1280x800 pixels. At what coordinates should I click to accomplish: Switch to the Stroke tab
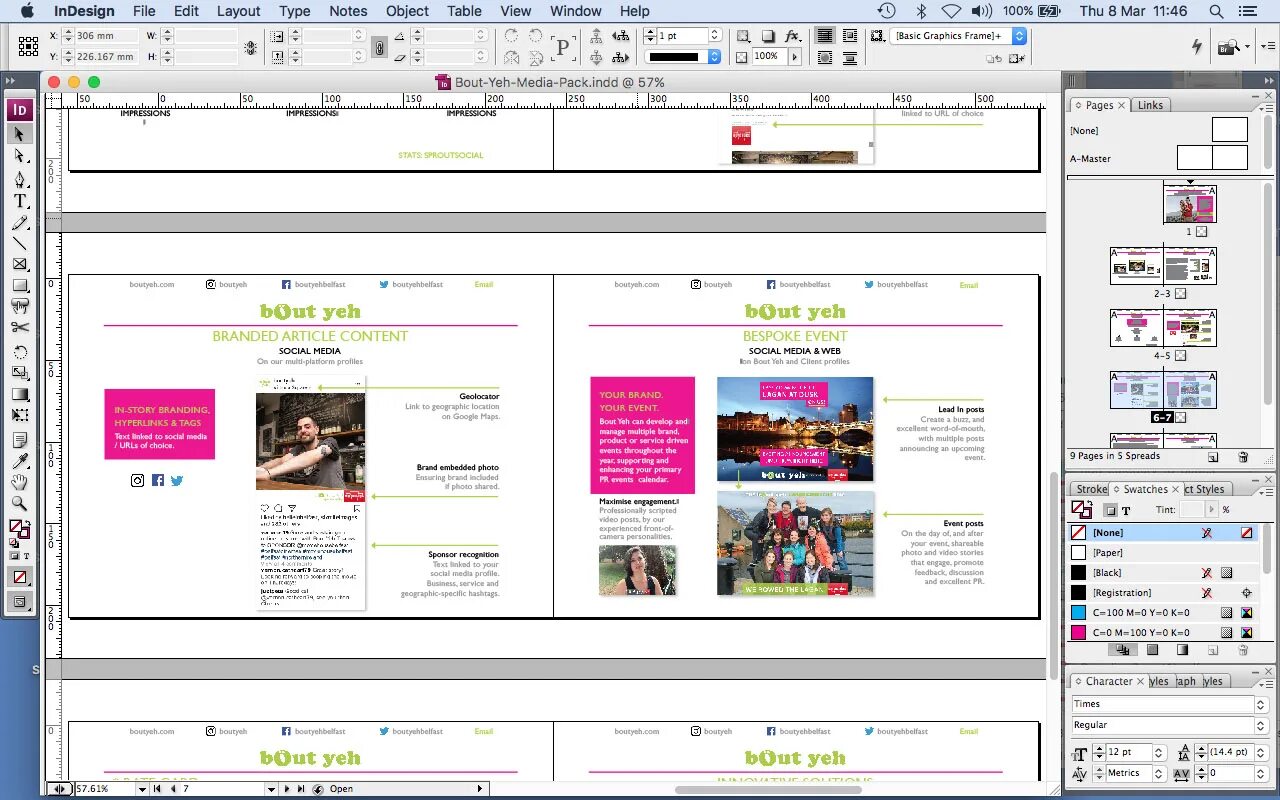pyautogui.click(x=1091, y=489)
